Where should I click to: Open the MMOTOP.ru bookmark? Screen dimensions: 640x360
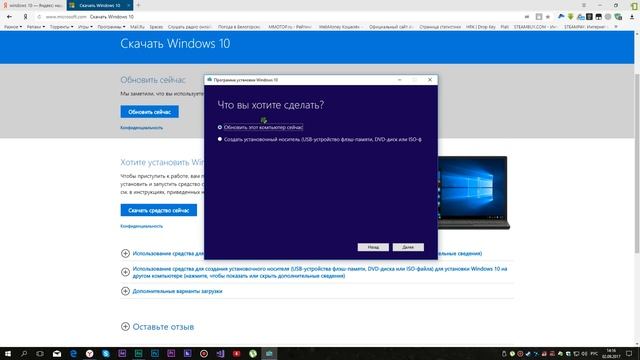(289, 27)
